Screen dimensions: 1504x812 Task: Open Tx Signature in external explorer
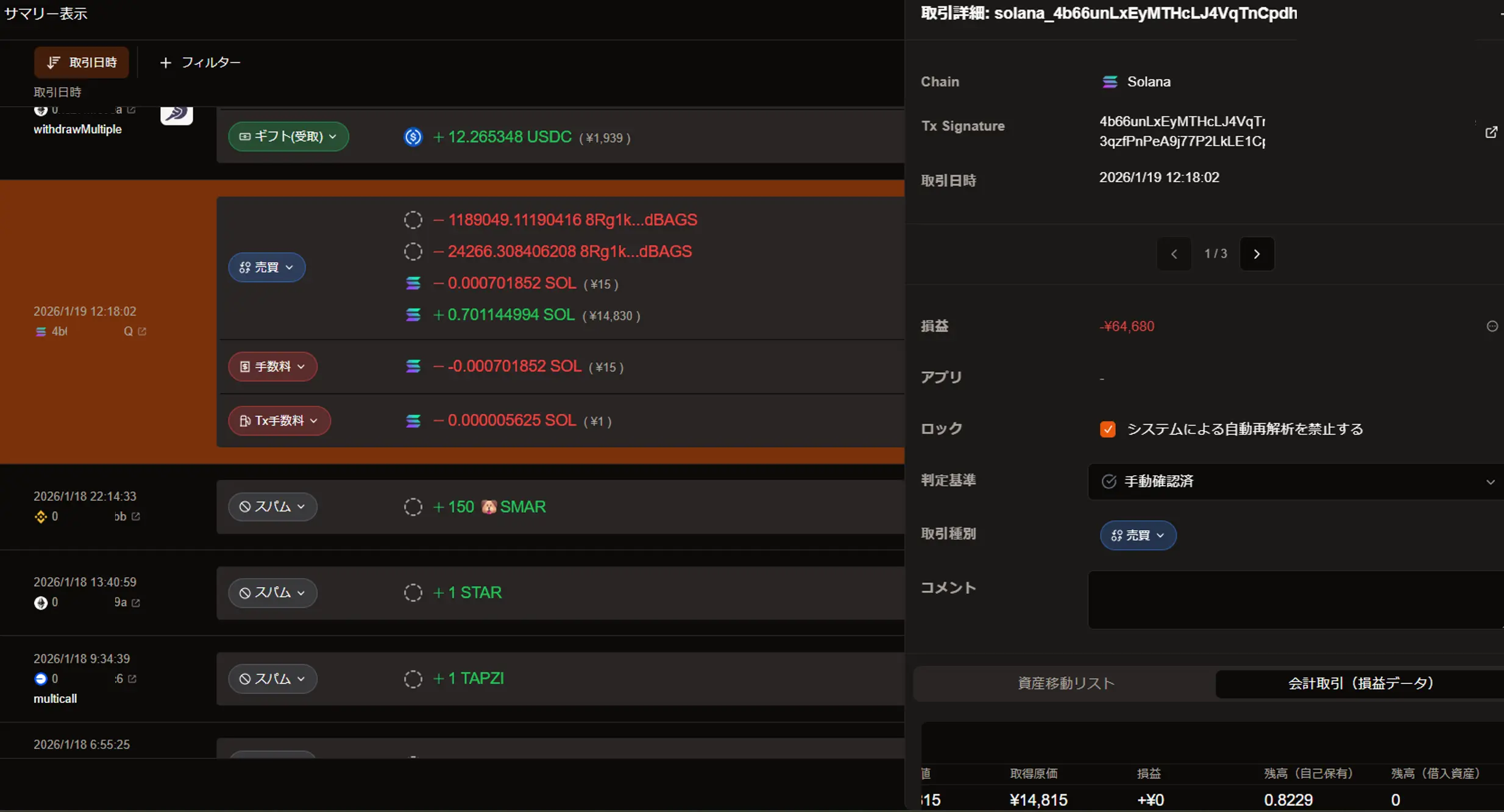pos(1491,132)
